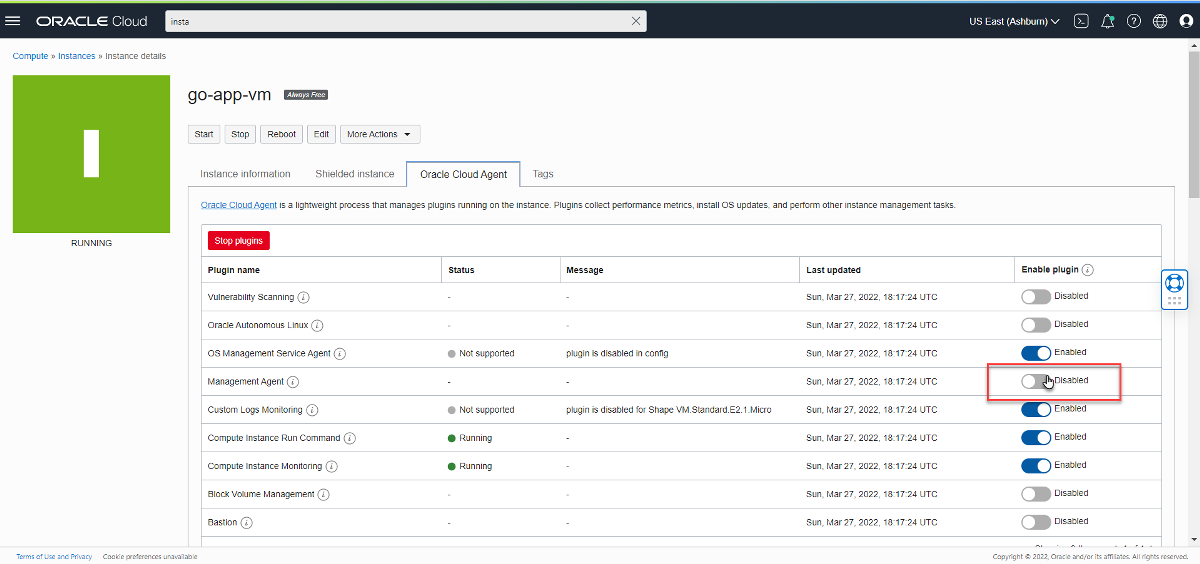Click info icon next to Vulnerability Scanning

pos(303,298)
